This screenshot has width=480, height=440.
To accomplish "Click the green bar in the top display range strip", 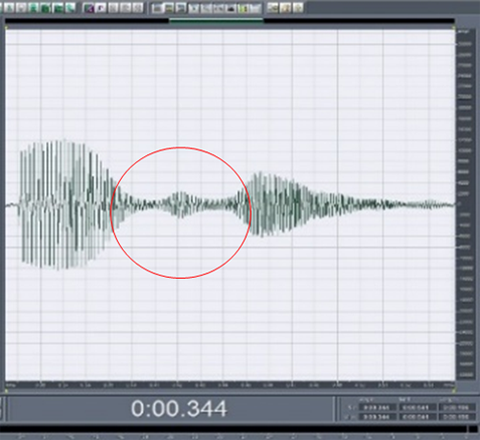I will click(x=216, y=21).
